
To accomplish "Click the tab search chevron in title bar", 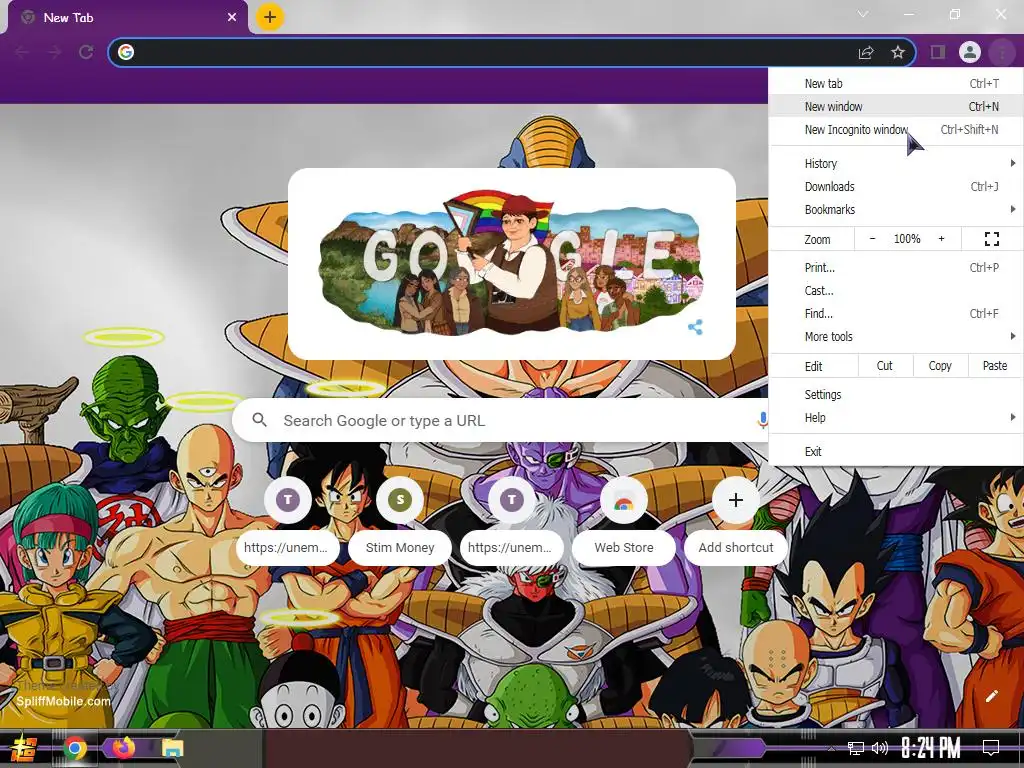I will tap(863, 14).
